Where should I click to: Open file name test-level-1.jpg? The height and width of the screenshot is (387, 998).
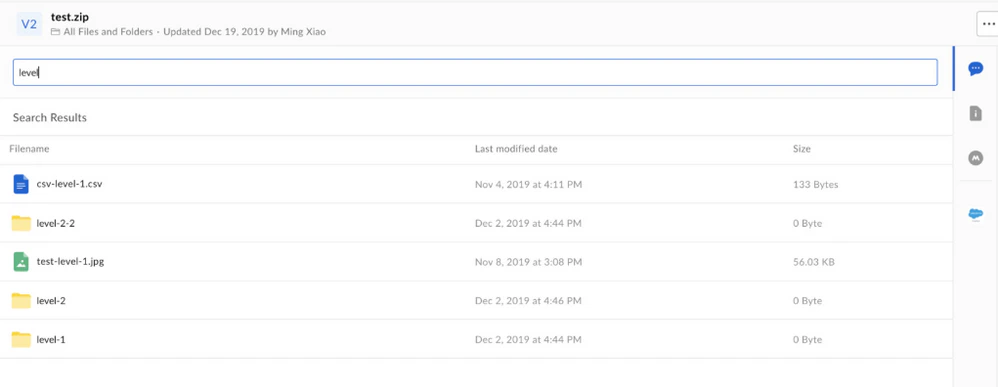(70, 262)
